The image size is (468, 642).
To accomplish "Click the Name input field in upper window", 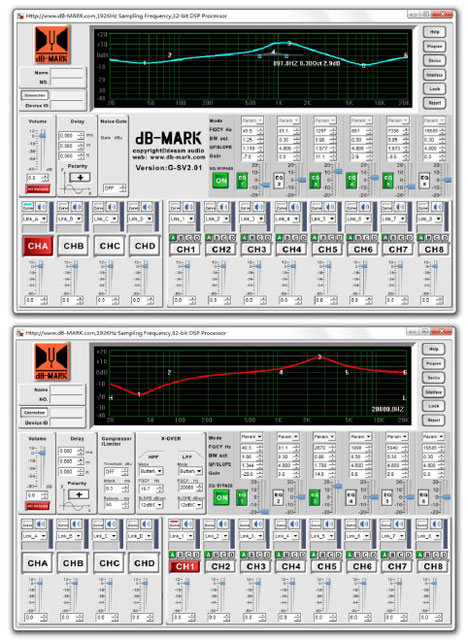I will [68, 72].
